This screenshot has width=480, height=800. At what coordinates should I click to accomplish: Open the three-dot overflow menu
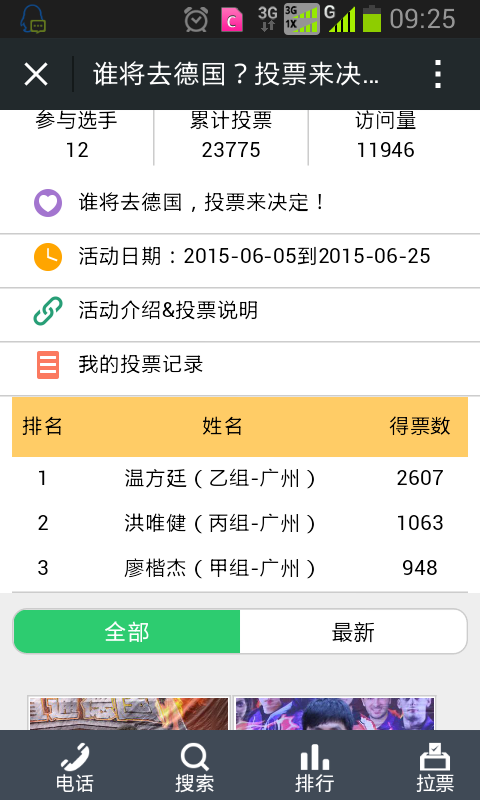coord(438,74)
